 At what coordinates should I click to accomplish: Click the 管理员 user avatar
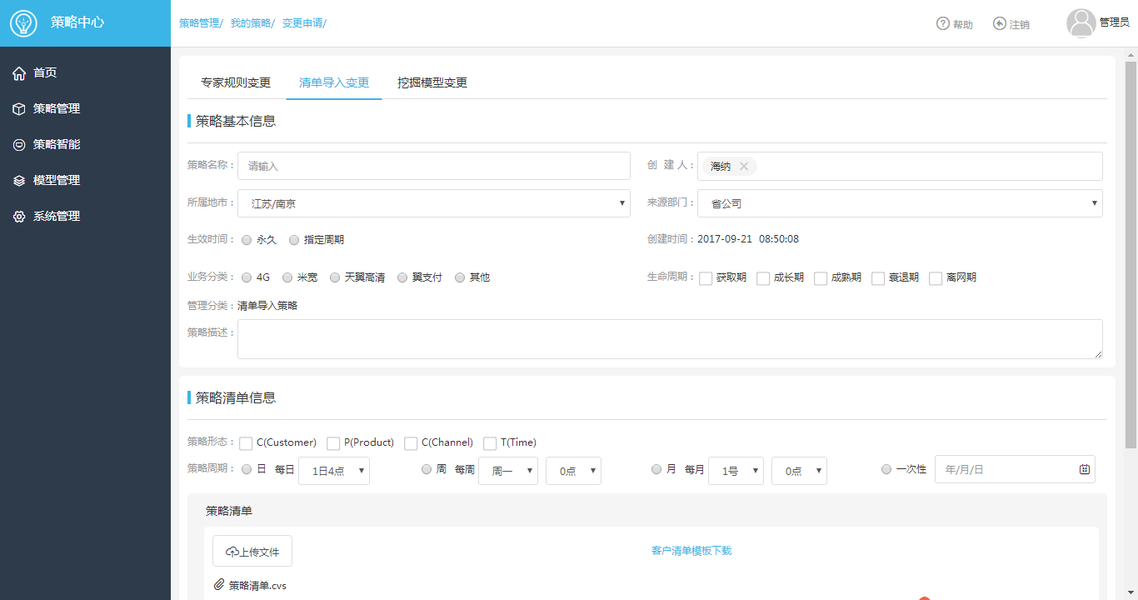click(1081, 22)
